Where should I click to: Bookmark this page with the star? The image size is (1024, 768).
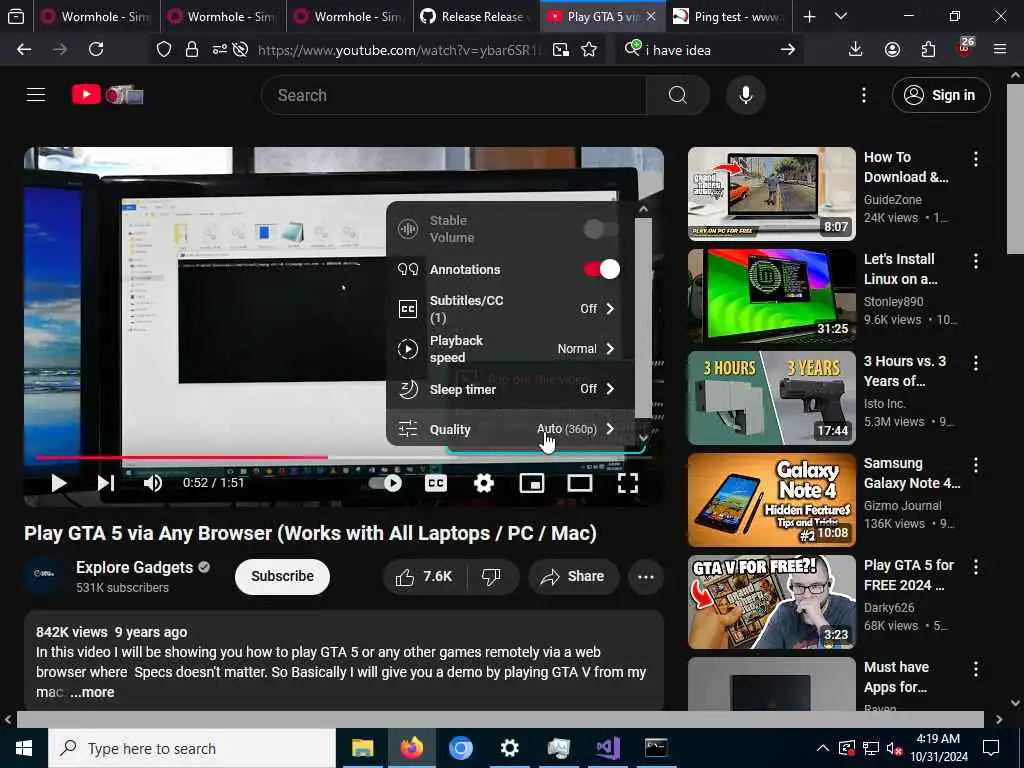point(589,49)
